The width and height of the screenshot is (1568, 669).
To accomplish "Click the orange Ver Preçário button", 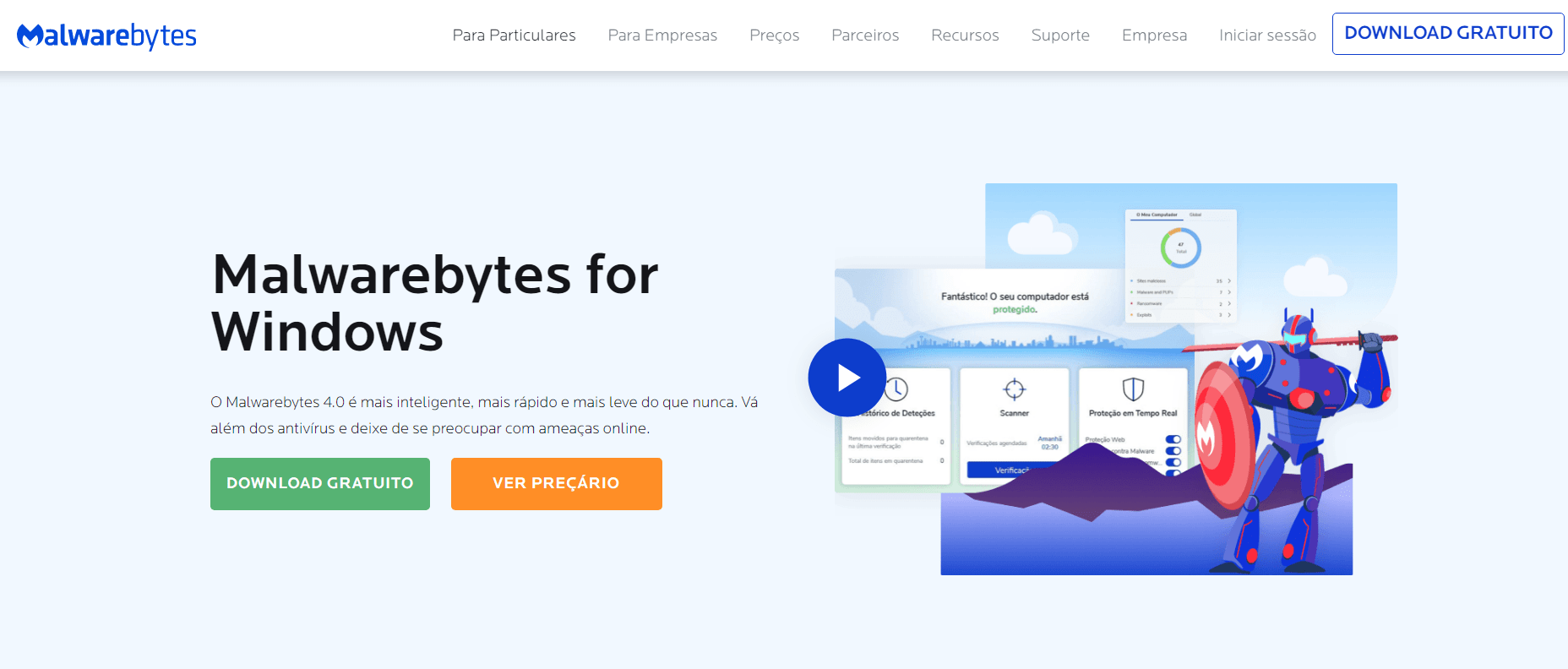I will [557, 484].
